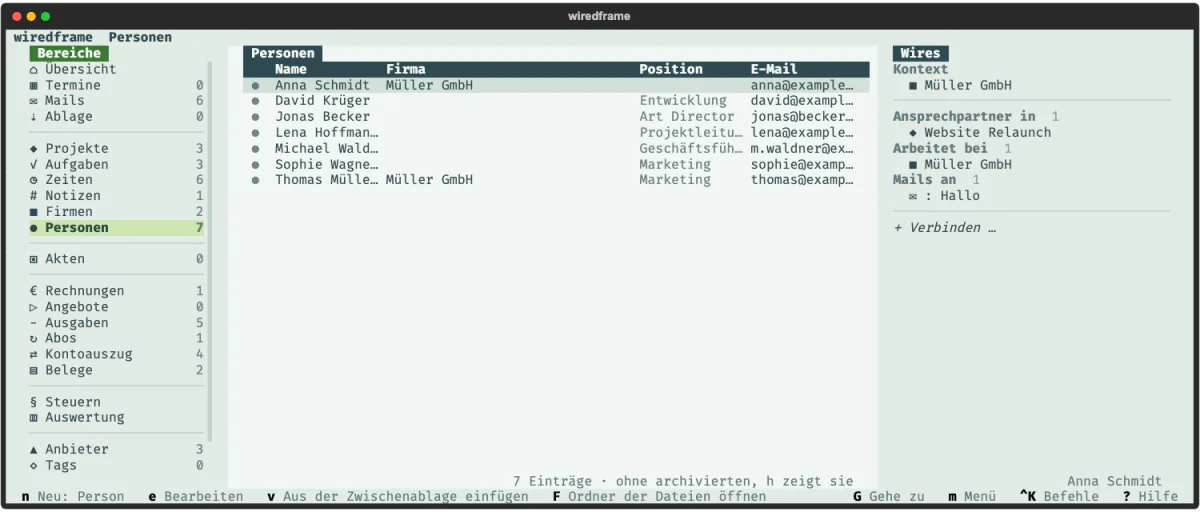
Task: Click the Wires panel header
Action: 921,53
